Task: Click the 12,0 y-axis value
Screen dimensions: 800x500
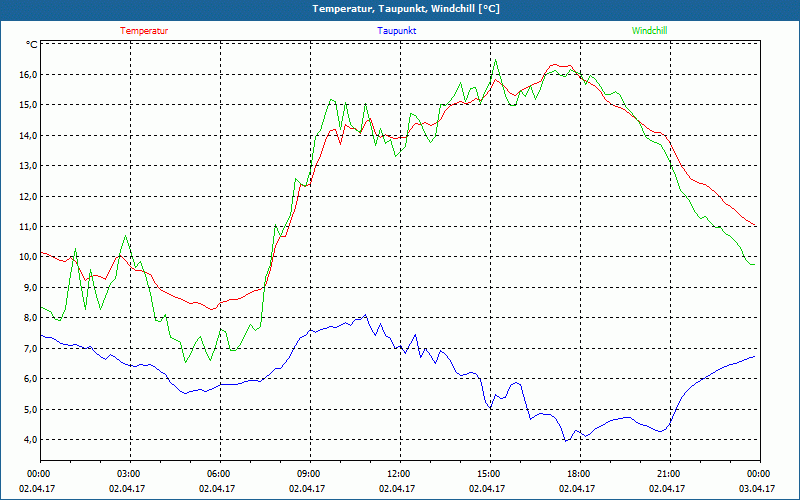Action: pyautogui.click(x=29, y=196)
